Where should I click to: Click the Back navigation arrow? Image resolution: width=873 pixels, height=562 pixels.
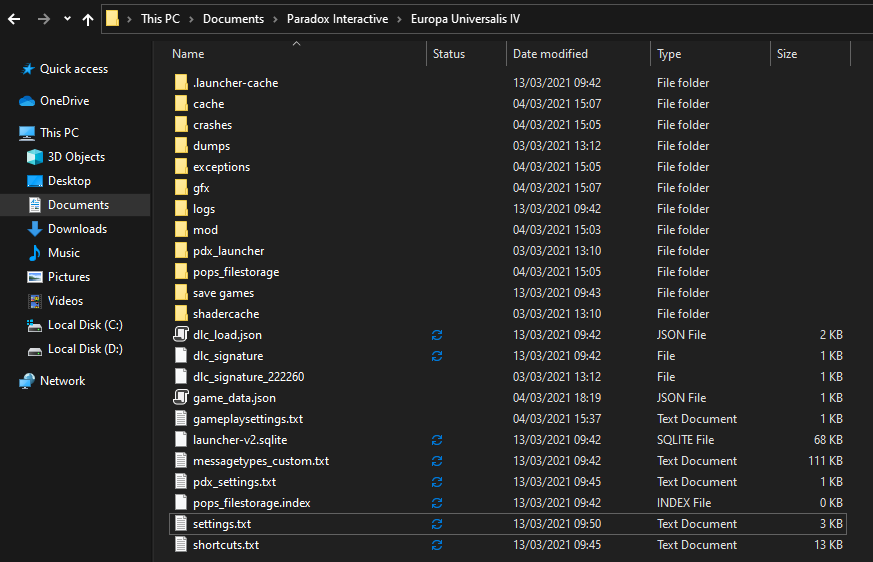14,19
